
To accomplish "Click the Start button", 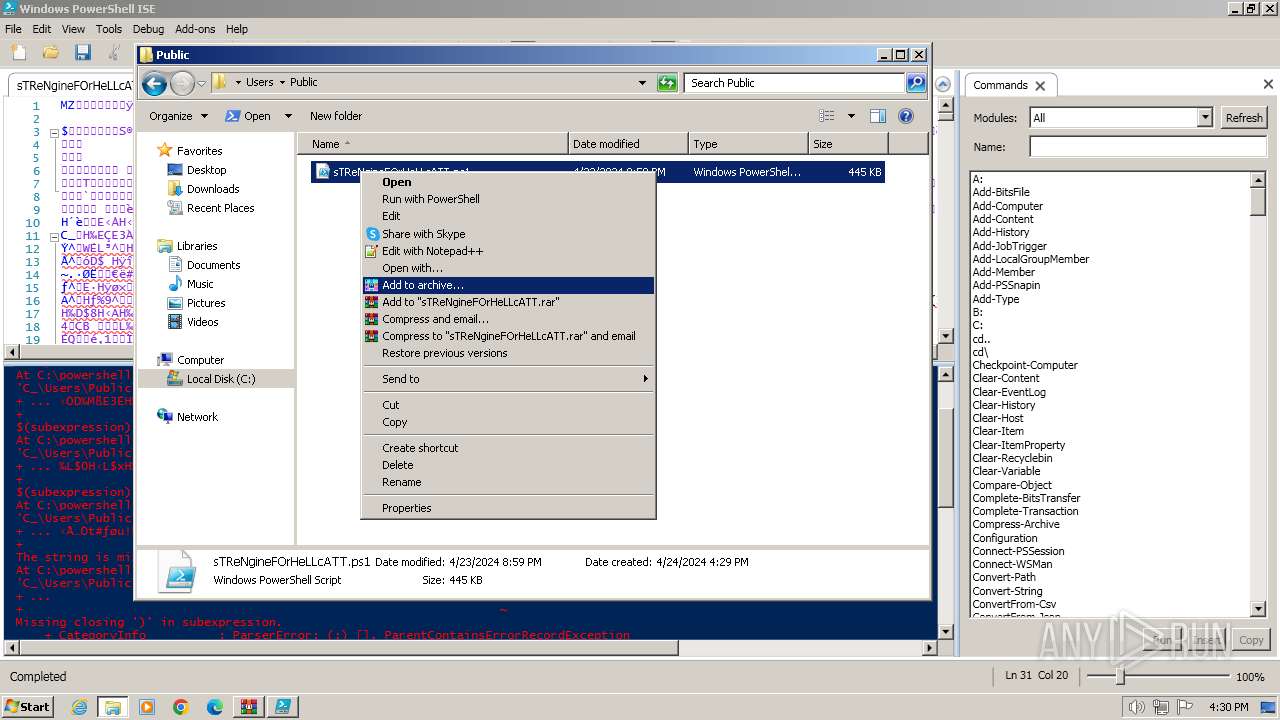I will [x=27, y=707].
